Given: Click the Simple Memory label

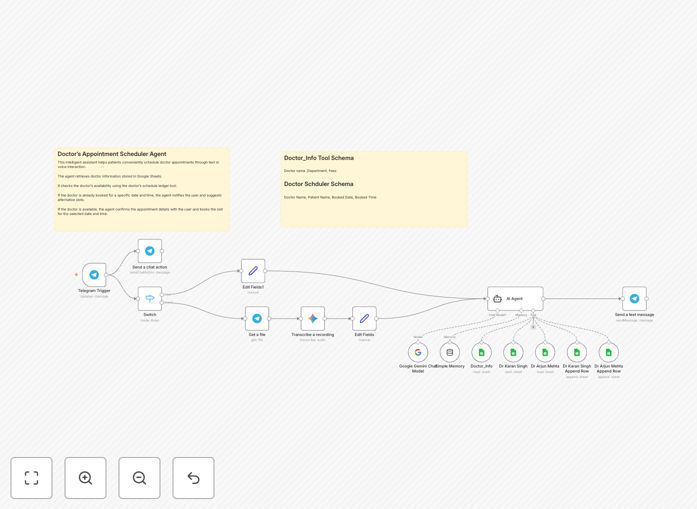Looking at the screenshot, I should click(x=450, y=366).
